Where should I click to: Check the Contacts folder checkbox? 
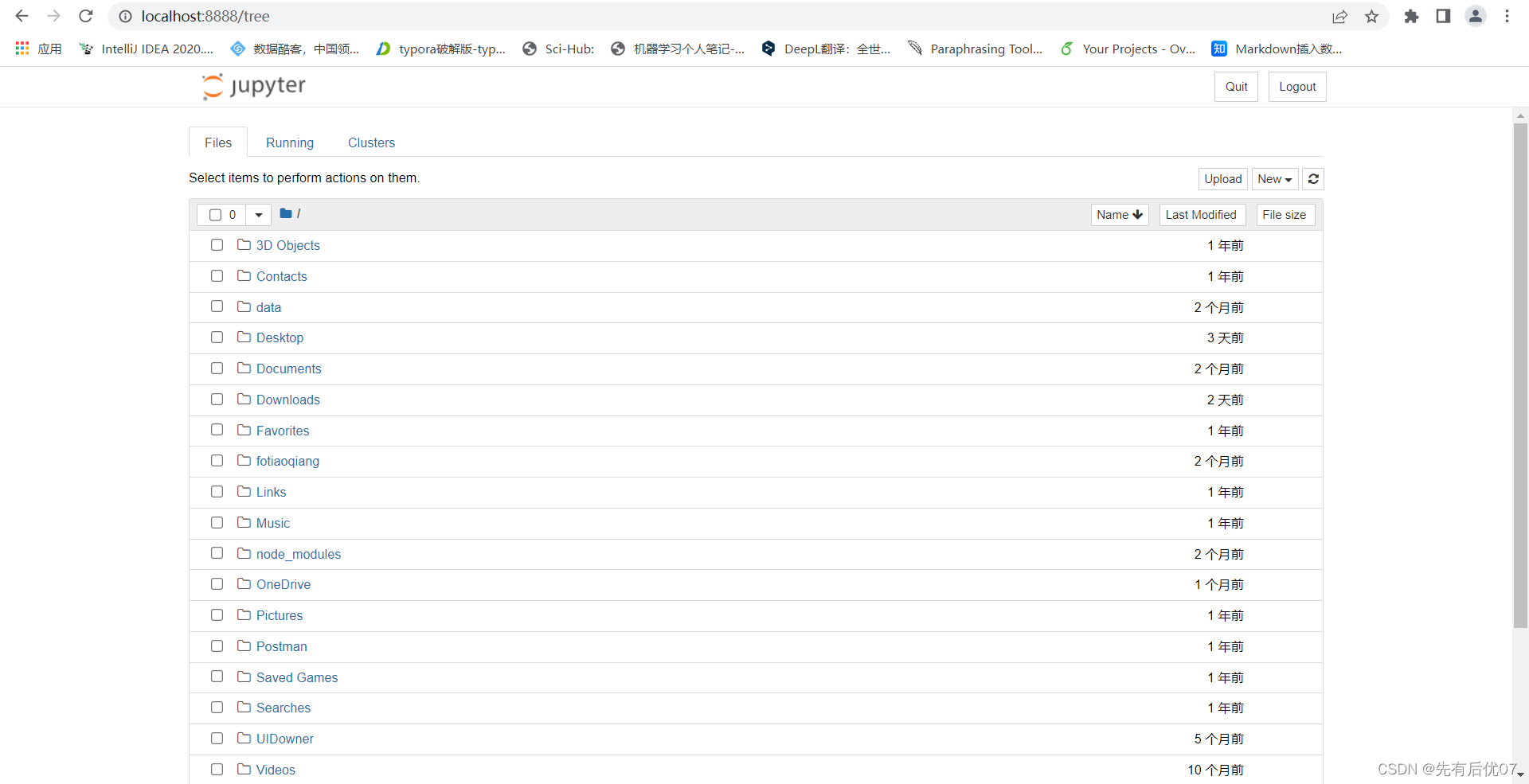tap(217, 275)
